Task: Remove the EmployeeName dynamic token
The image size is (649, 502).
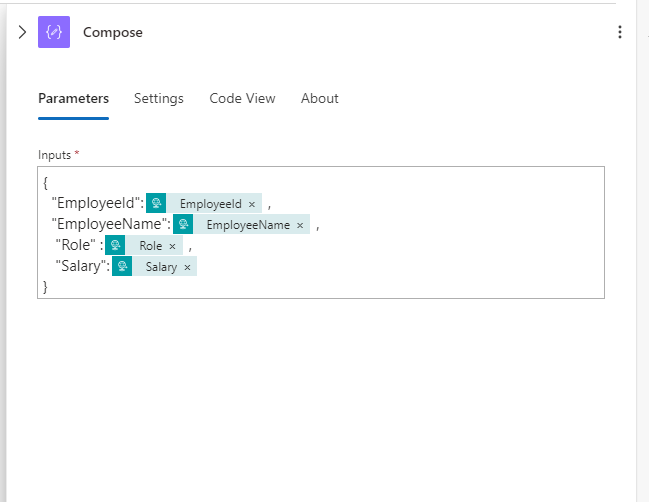Action: click(300, 225)
